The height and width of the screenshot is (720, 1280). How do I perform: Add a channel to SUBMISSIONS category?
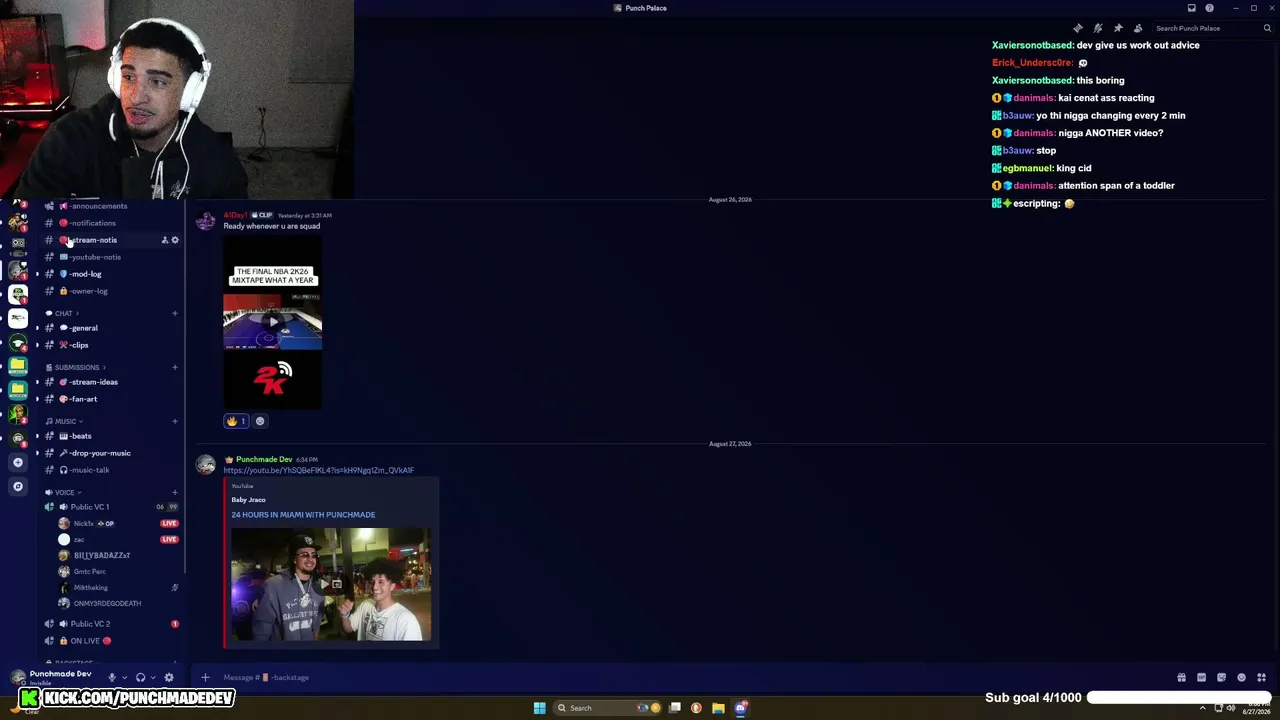(175, 367)
